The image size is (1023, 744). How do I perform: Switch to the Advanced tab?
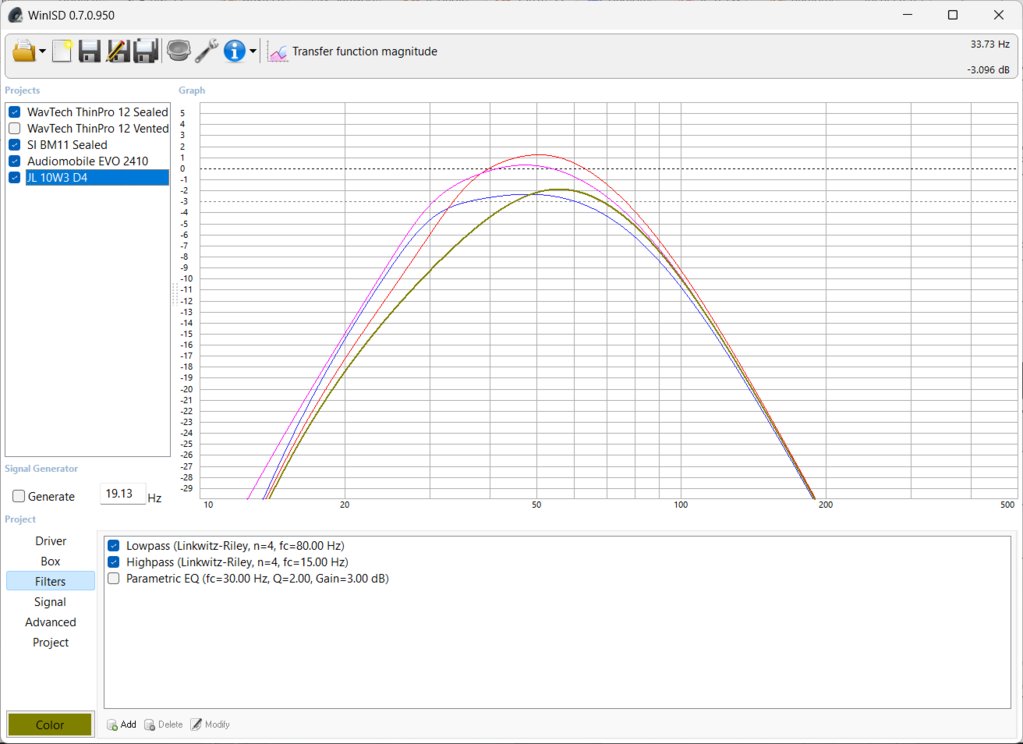tap(50, 622)
